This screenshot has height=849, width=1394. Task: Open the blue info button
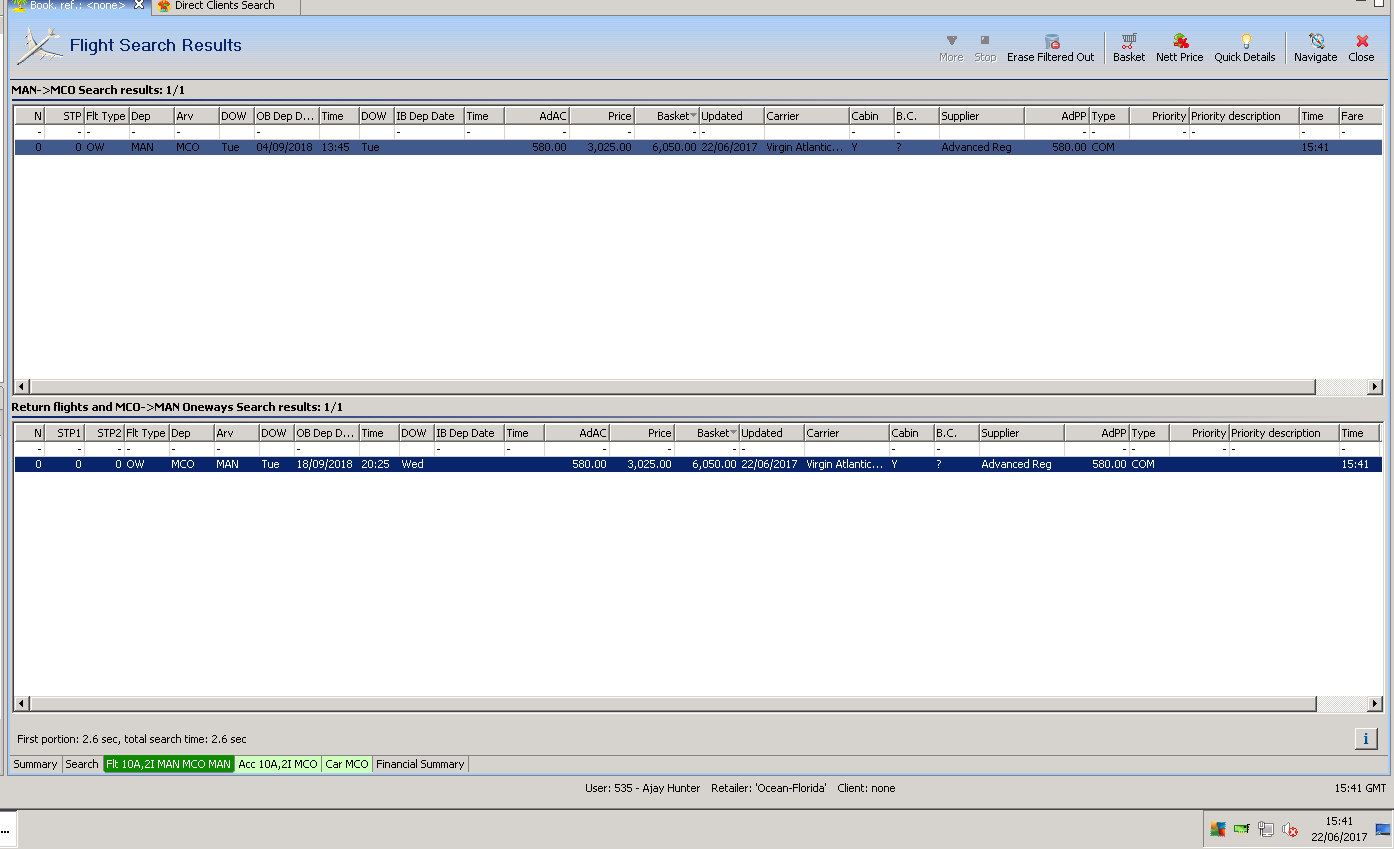click(x=1366, y=739)
